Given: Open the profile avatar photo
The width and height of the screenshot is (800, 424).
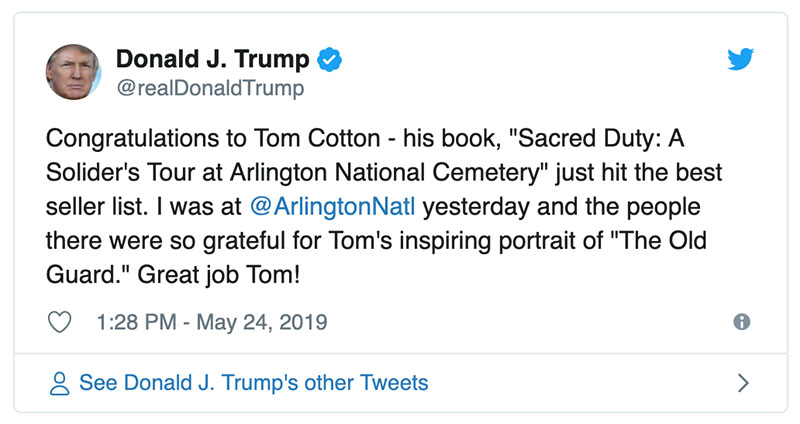Looking at the screenshot, I should click(74, 73).
